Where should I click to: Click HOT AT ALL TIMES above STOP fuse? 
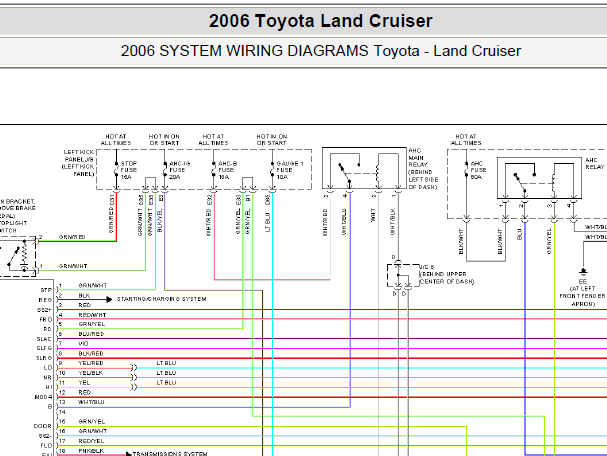116,140
